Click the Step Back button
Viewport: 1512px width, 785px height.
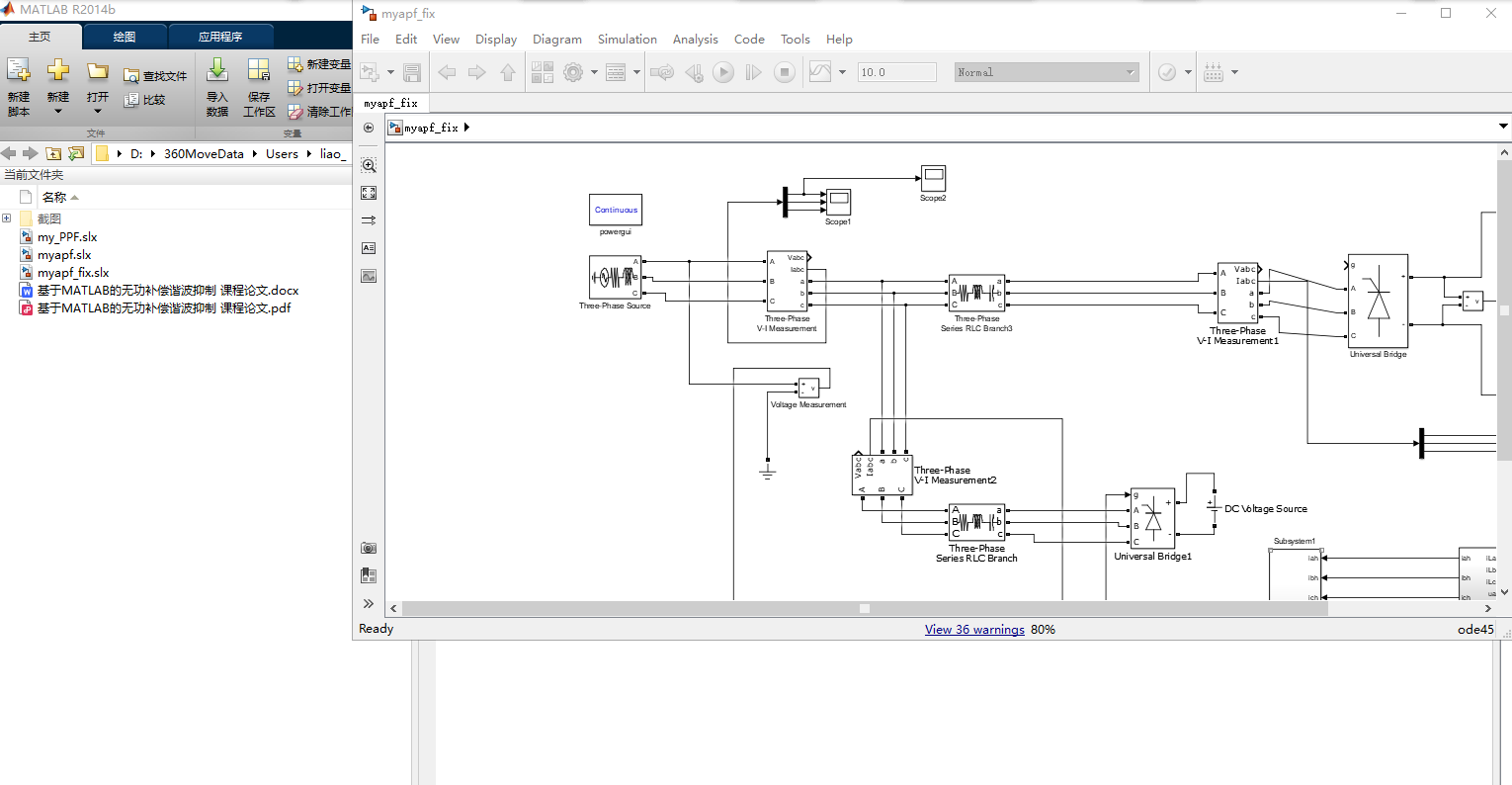pos(694,72)
